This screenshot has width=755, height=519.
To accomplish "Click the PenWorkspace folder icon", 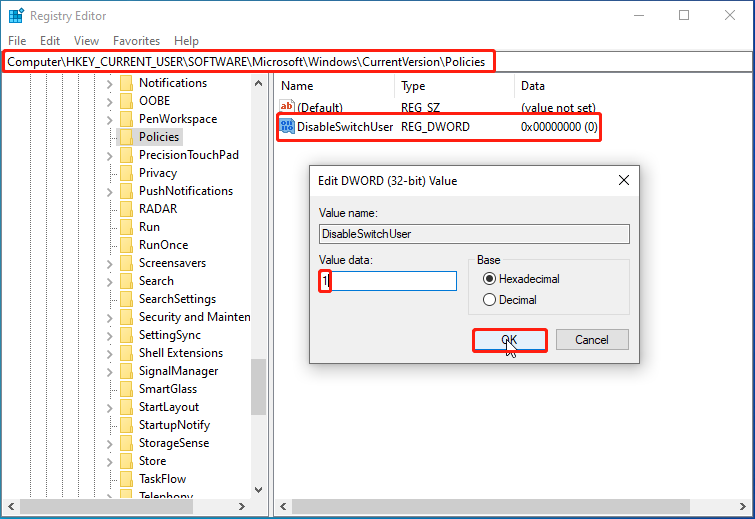I will coord(127,119).
